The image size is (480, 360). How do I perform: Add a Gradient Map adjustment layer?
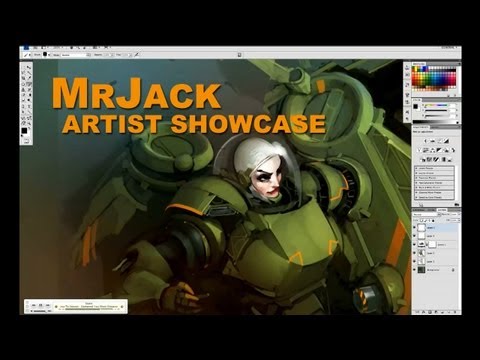443,159
